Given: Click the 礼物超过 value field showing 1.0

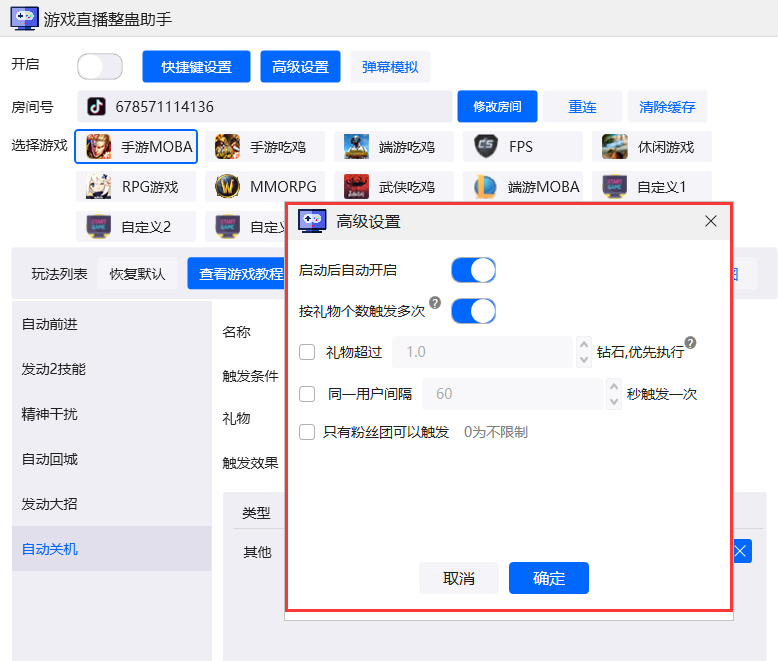Looking at the screenshot, I should (x=482, y=352).
